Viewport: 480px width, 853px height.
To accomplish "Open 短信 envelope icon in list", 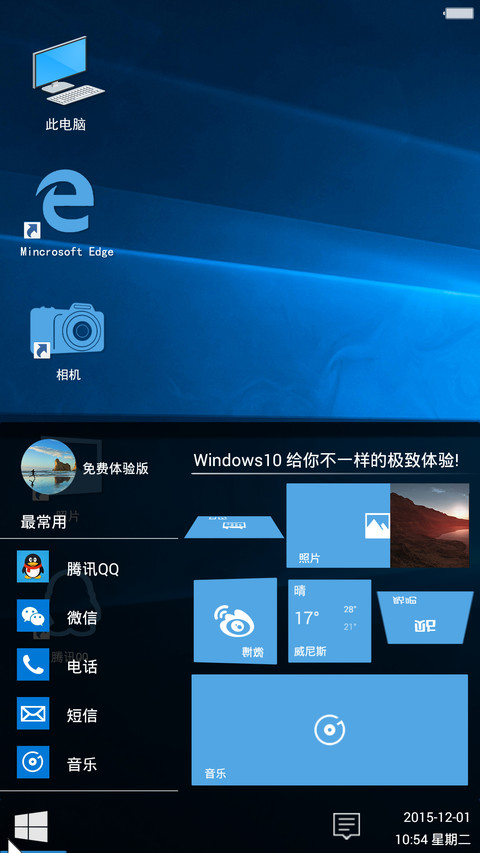I will 33,713.
